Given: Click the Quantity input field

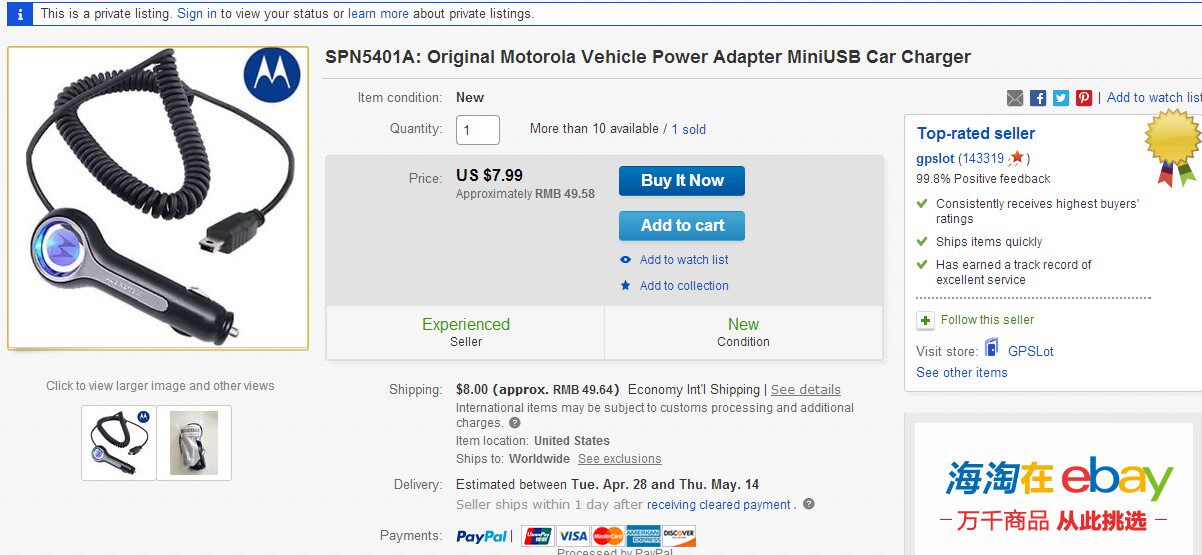Looking at the screenshot, I should [x=478, y=130].
